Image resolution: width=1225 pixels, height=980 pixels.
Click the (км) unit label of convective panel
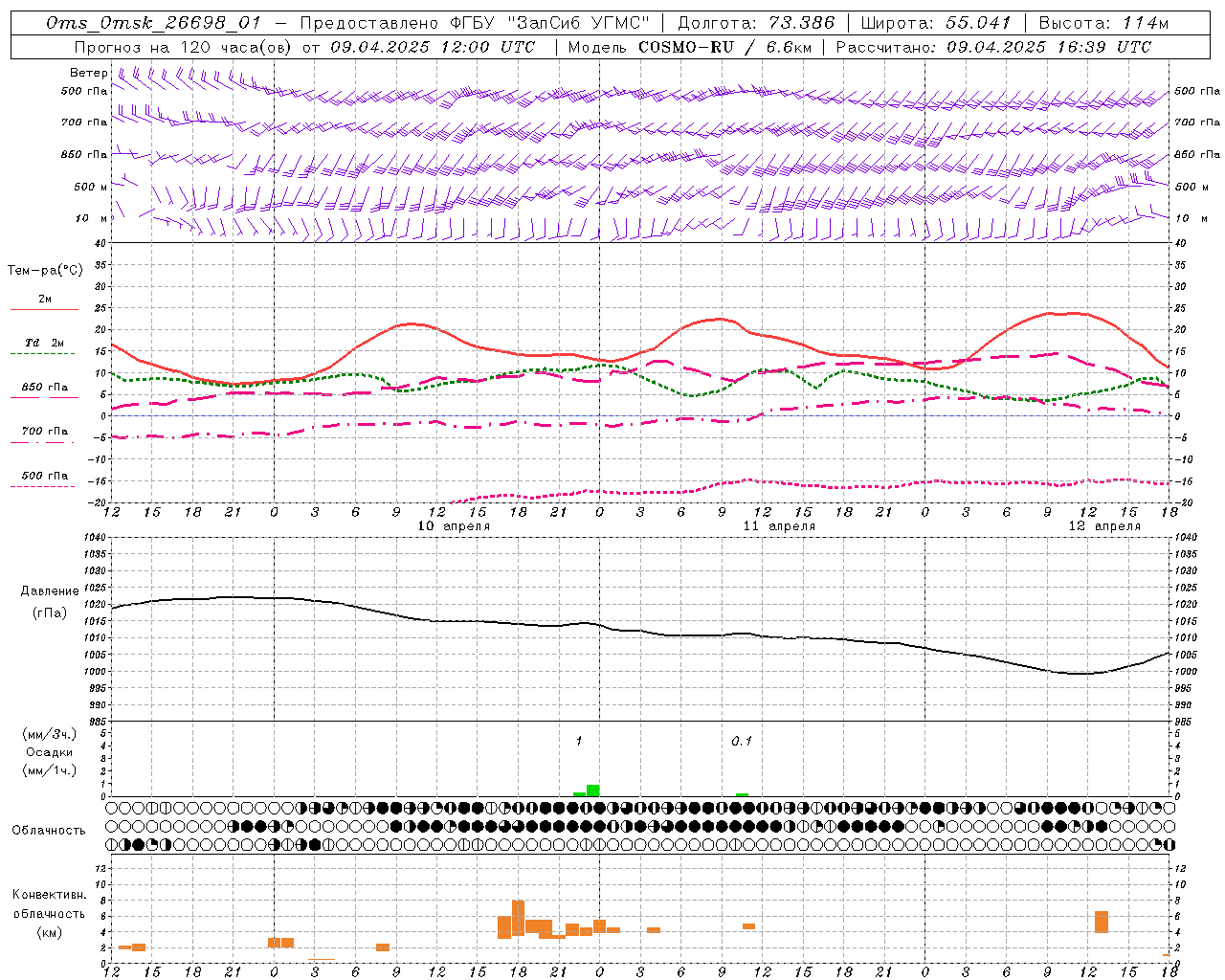(49, 932)
